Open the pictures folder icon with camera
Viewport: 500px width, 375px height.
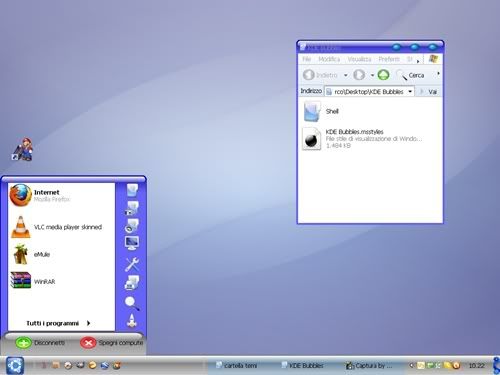click(x=132, y=208)
